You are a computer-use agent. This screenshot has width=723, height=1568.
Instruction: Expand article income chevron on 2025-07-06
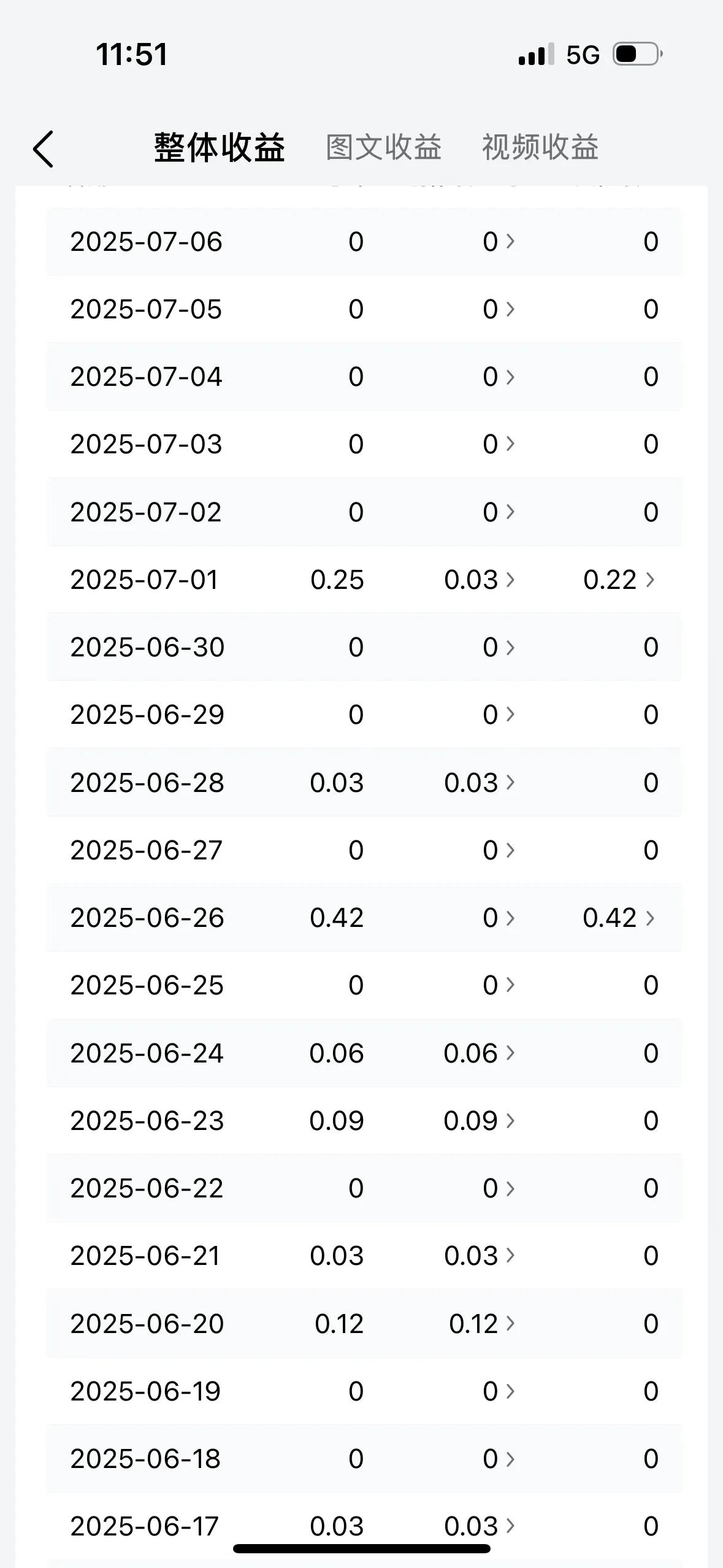(x=510, y=242)
